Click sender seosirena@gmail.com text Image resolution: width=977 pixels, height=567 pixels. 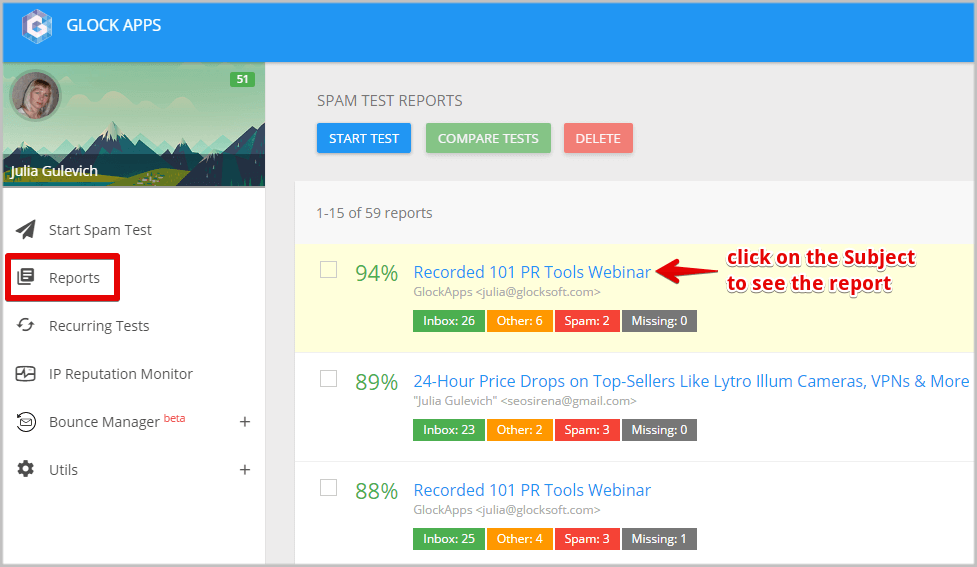(568, 401)
